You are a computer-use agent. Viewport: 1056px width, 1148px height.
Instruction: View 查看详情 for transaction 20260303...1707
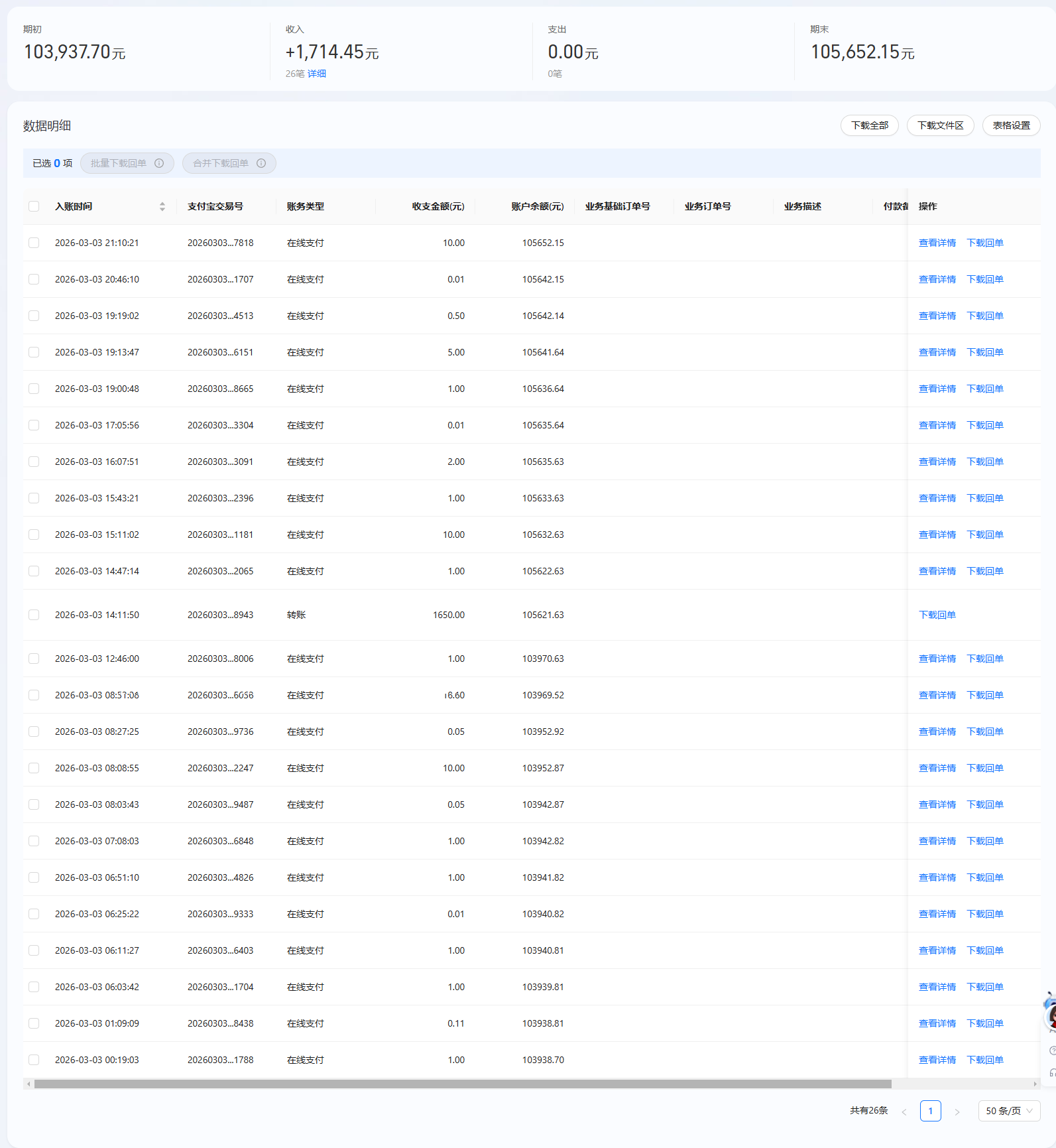[937, 279]
